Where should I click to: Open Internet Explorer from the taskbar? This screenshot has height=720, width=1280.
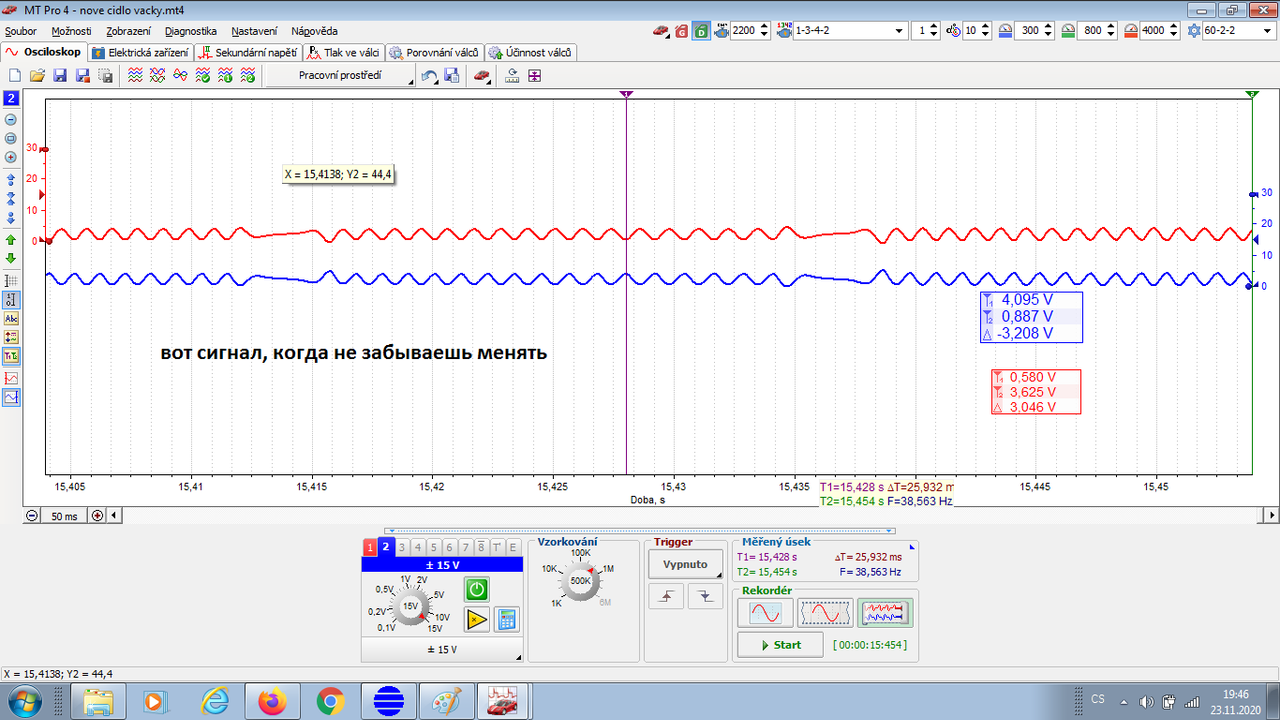point(214,701)
